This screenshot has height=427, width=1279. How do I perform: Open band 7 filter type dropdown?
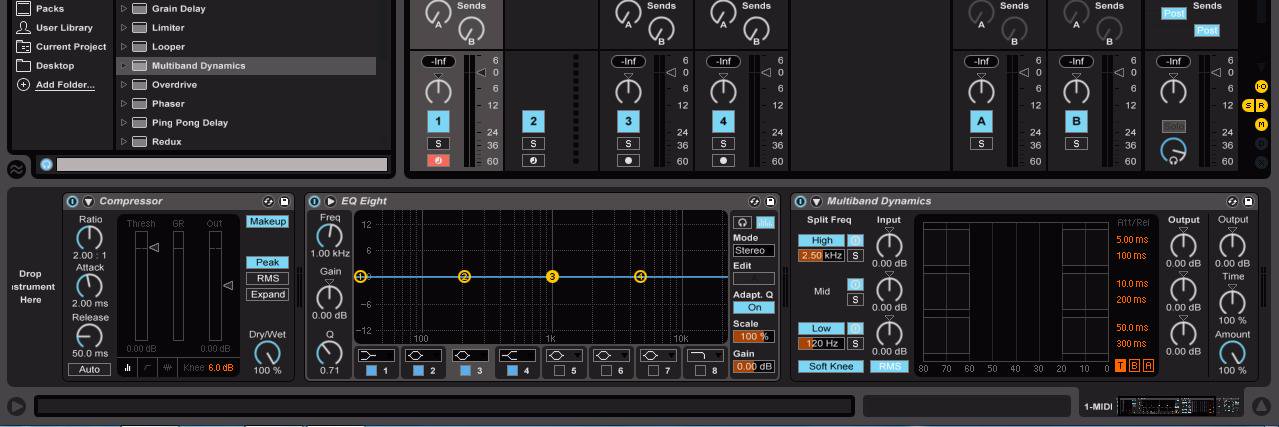(x=659, y=355)
